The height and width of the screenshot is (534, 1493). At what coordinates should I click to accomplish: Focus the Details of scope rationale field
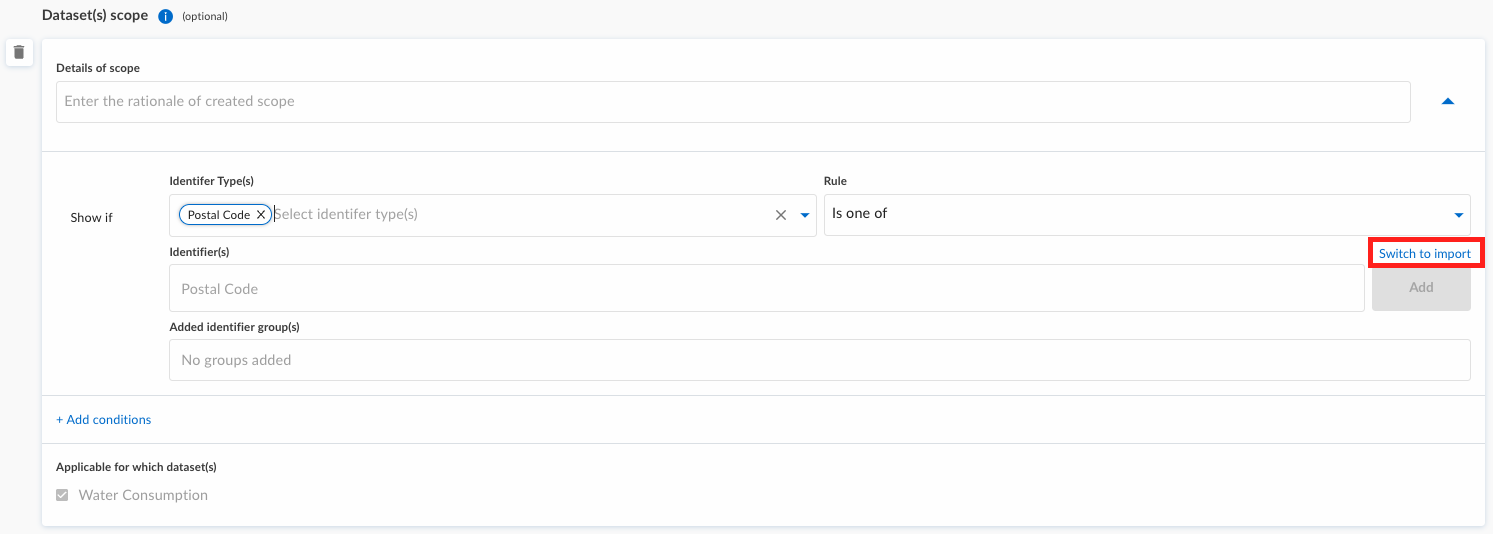[x=733, y=102]
